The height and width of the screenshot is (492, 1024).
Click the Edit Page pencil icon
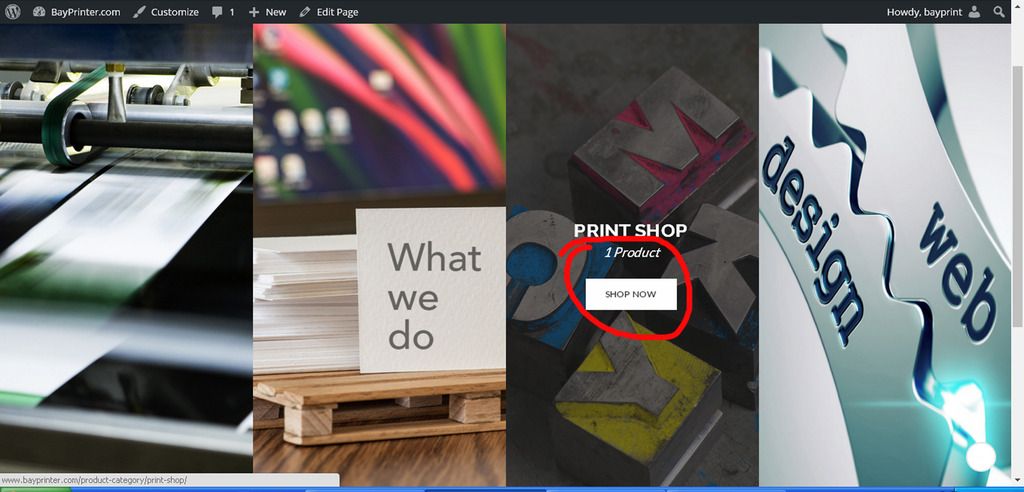pos(305,12)
